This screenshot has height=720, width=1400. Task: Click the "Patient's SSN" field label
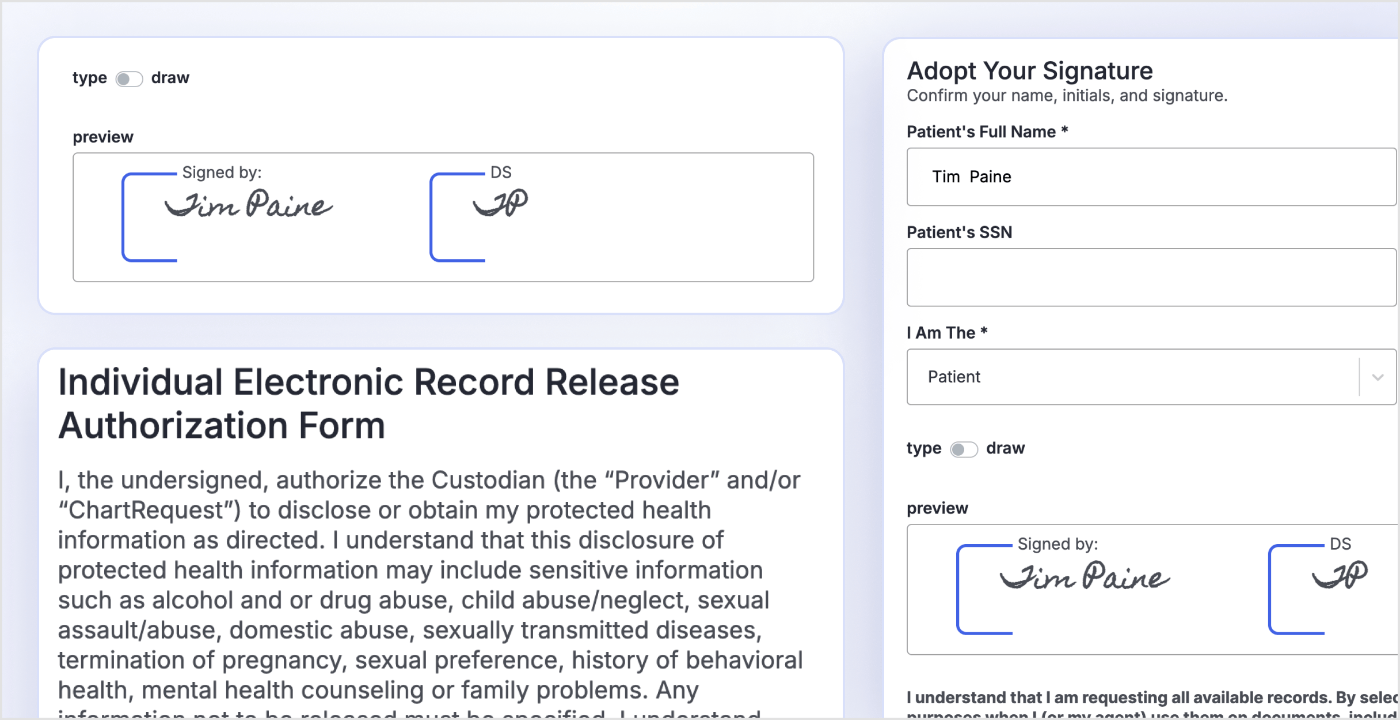point(959,232)
